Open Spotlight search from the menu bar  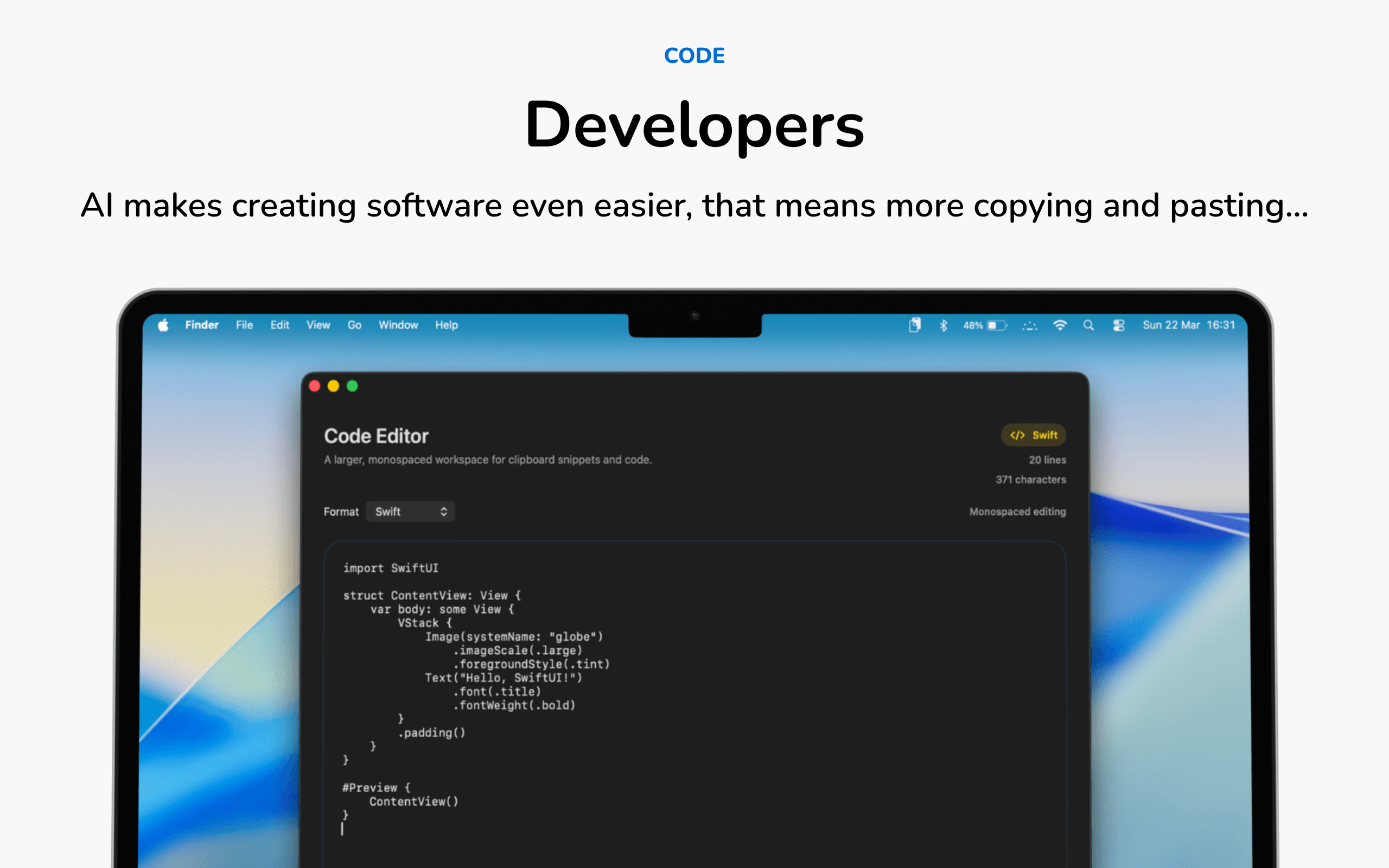[x=1088, y=325]
